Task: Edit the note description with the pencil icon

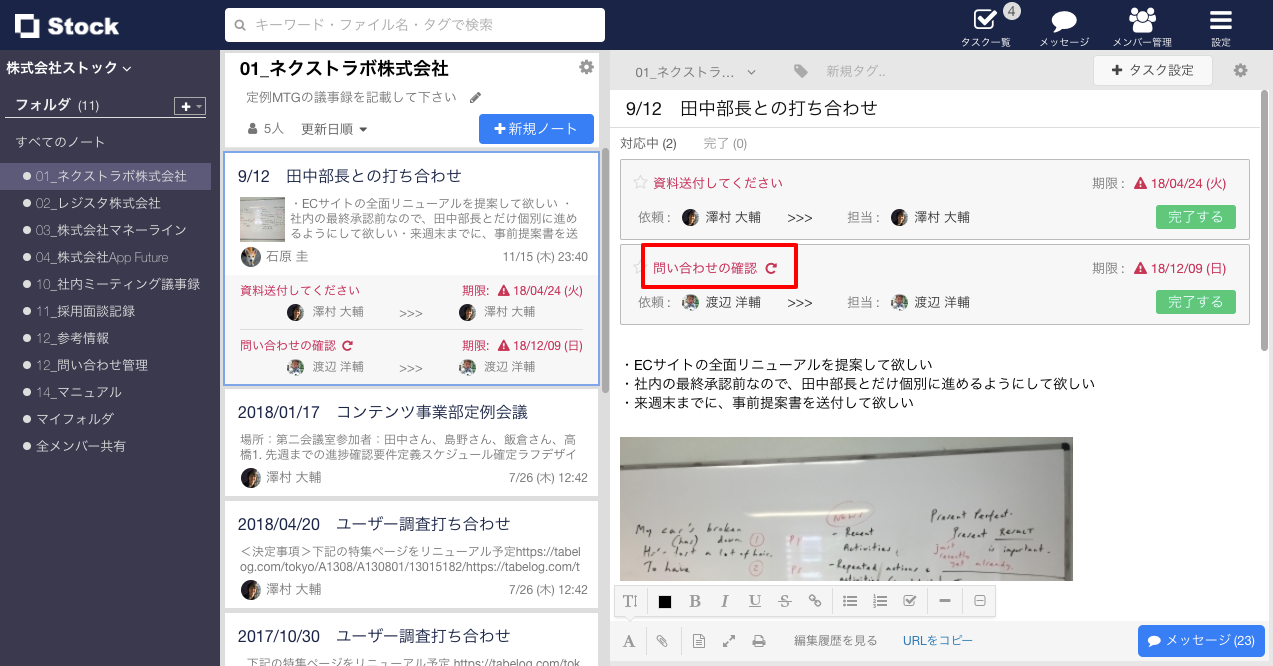Action: (x=475, y=97)
